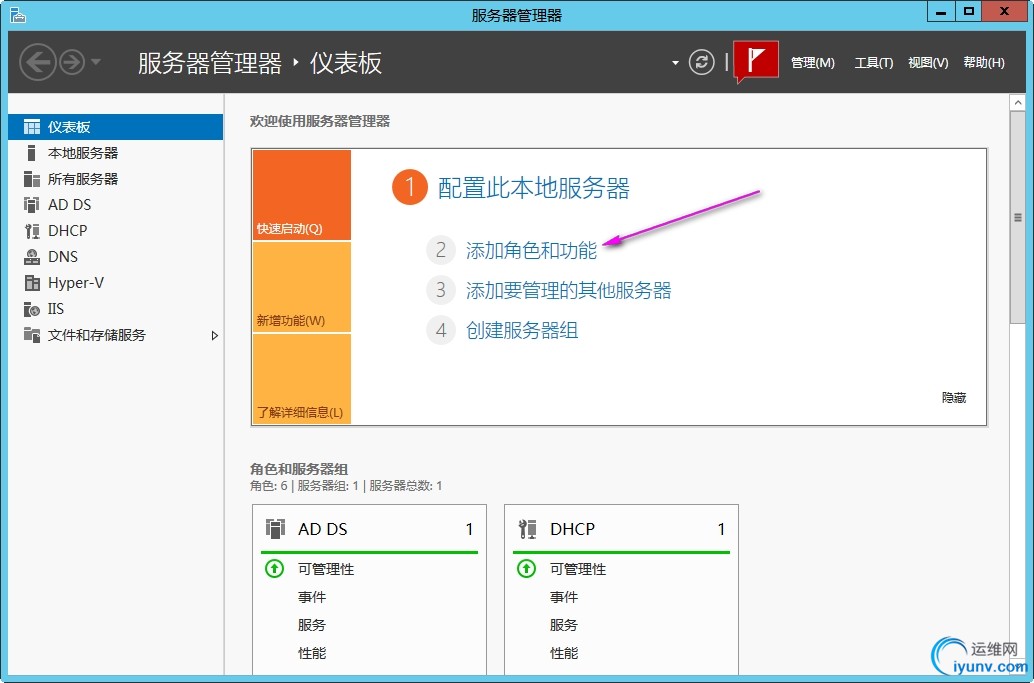The image size is (1034, 683).
Task: Click the 仪表板 icon in sidebar
Action: 32,127
